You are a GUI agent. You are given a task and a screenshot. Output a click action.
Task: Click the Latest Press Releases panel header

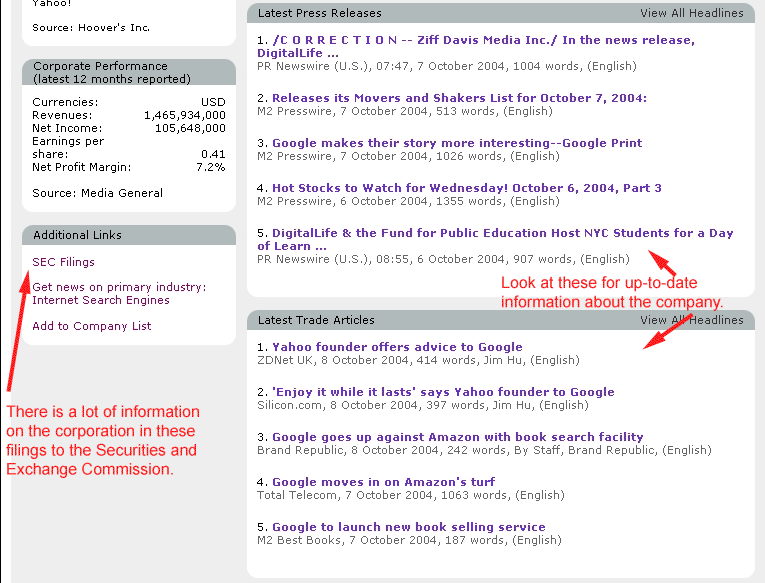coord(319,14)
